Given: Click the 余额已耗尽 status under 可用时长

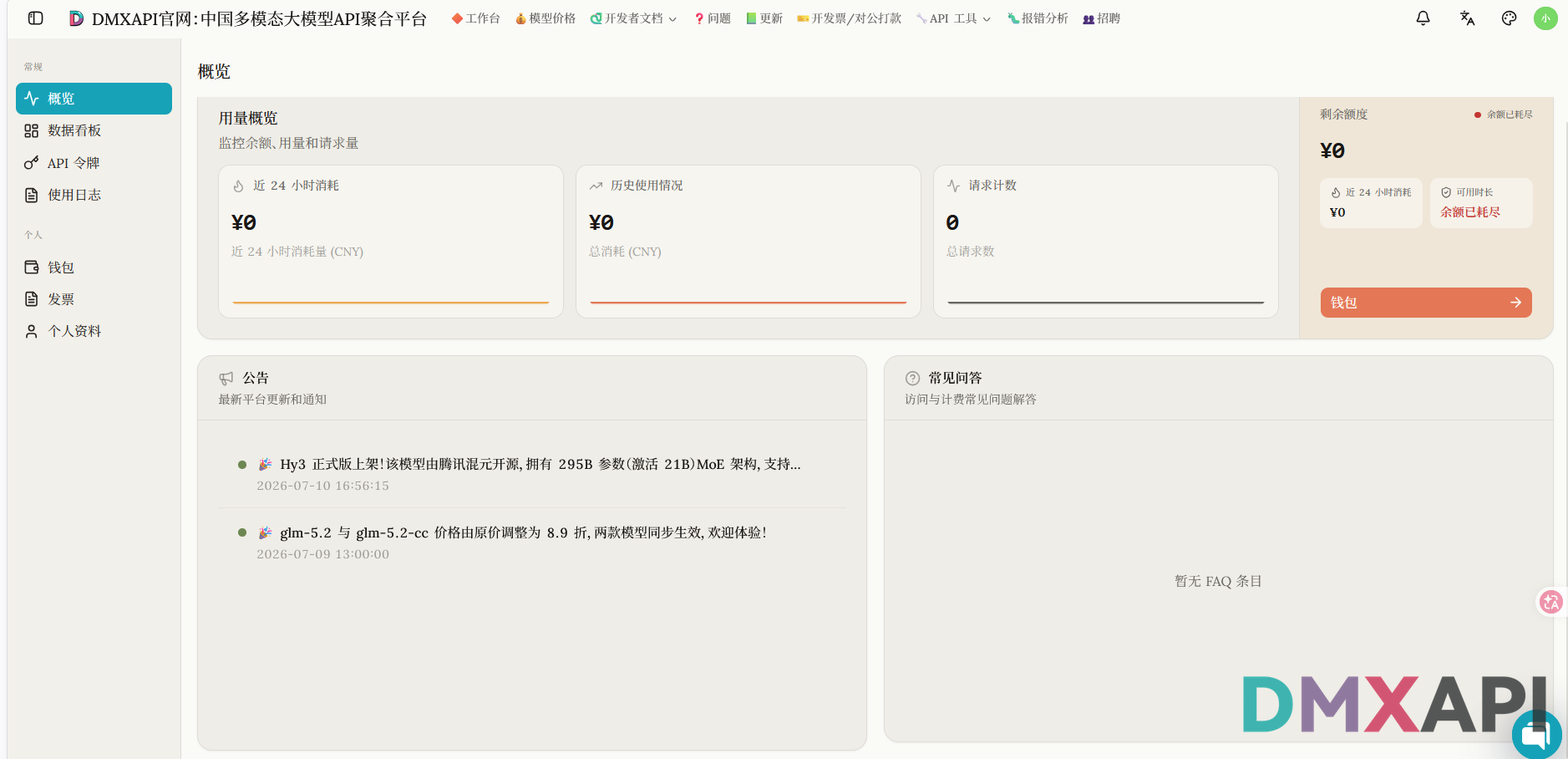Looking at the screenshot, I should pyautogui.click(x=1470, y=212).
